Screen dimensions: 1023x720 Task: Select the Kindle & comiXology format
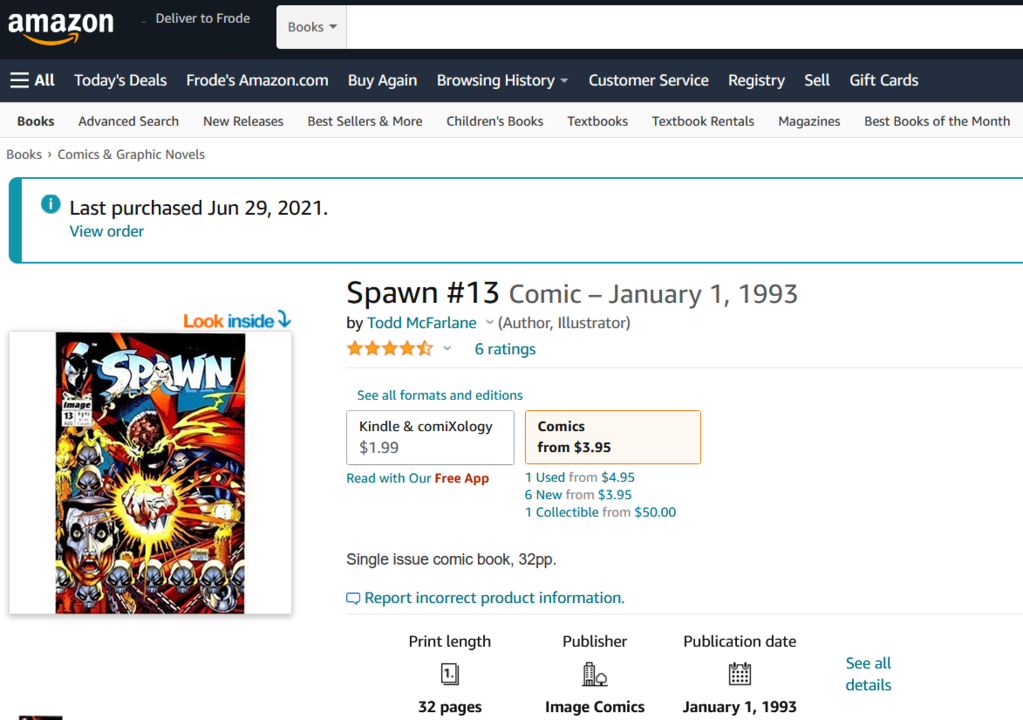pos(429,437)
